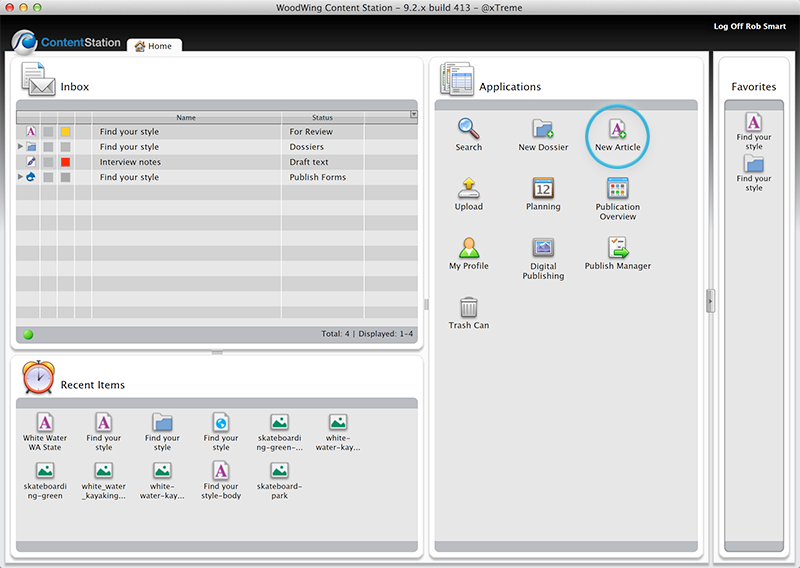Open the Inbox column options dropdown
The height and width of the screenshot is (568, 800).
(x=414, y=114)
